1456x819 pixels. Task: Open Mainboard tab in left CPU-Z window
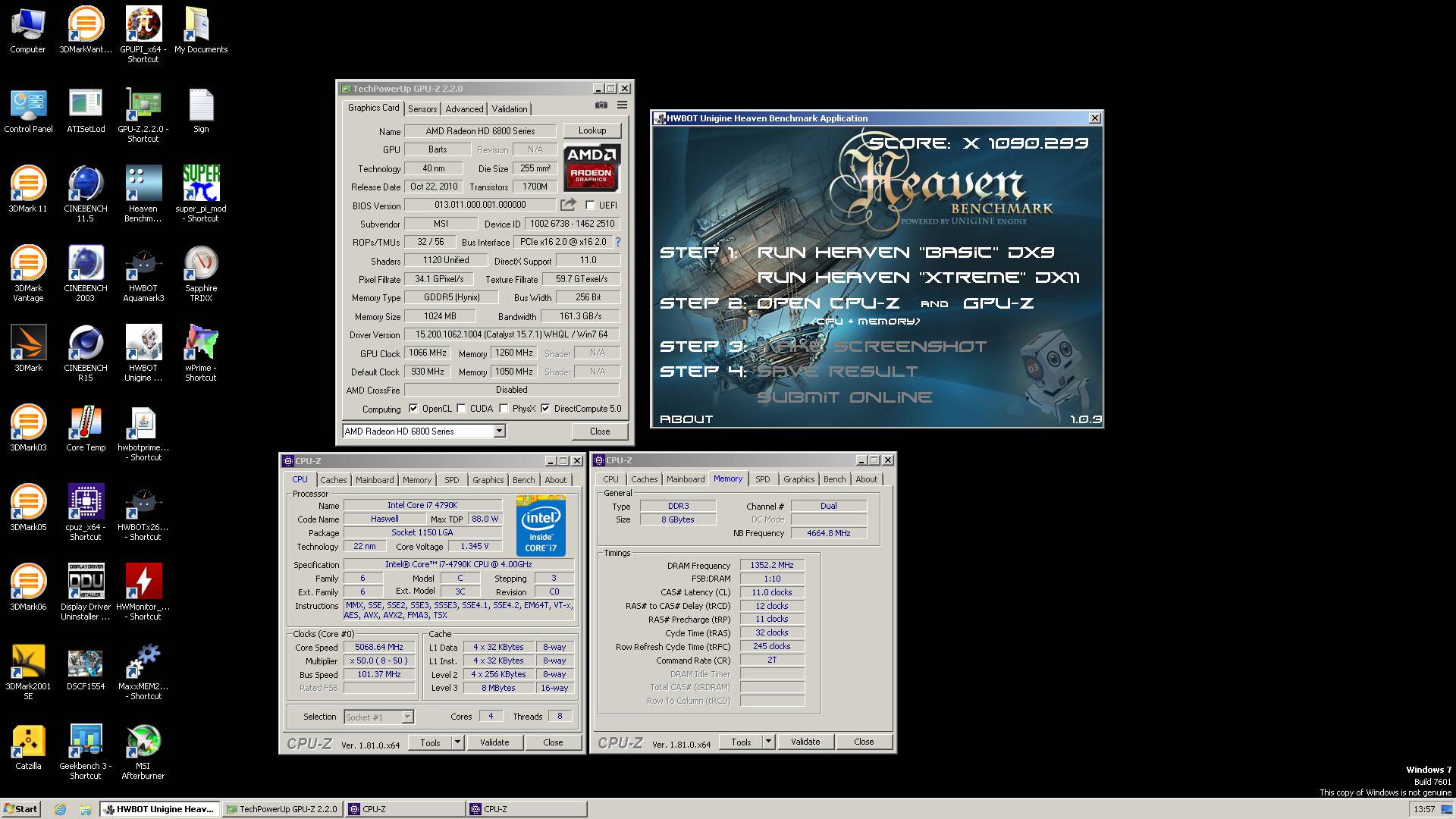(x=375, y=480)
